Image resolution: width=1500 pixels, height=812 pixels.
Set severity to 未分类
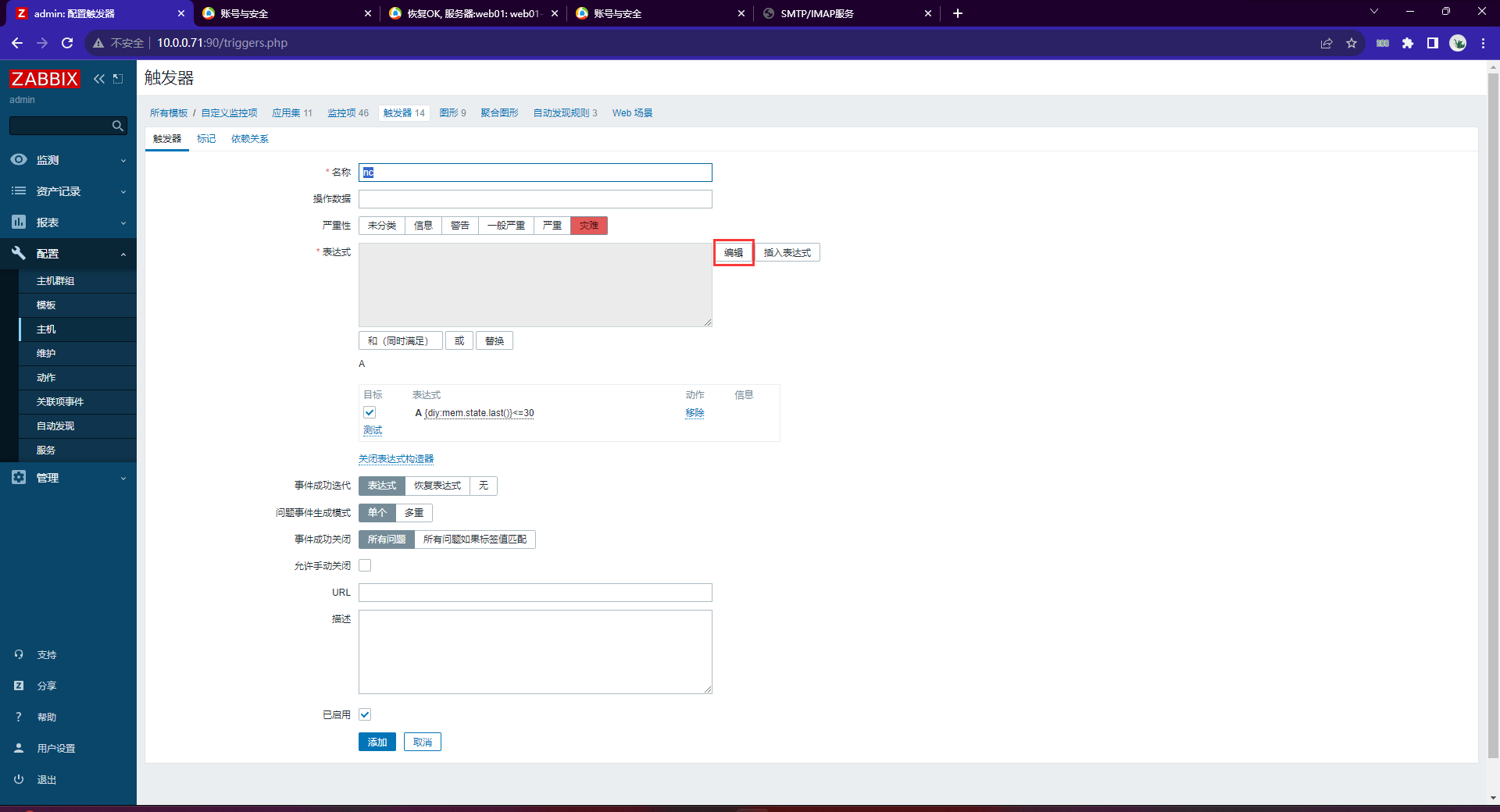[x=382, y=226]
